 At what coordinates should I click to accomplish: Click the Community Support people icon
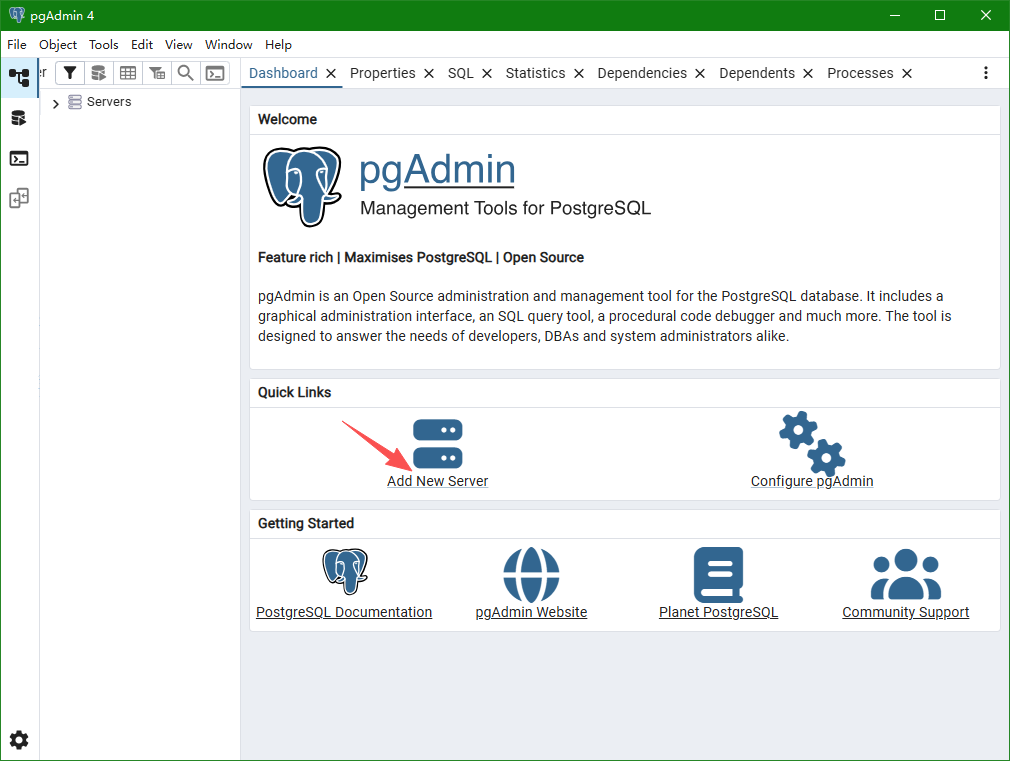point(906,574)
